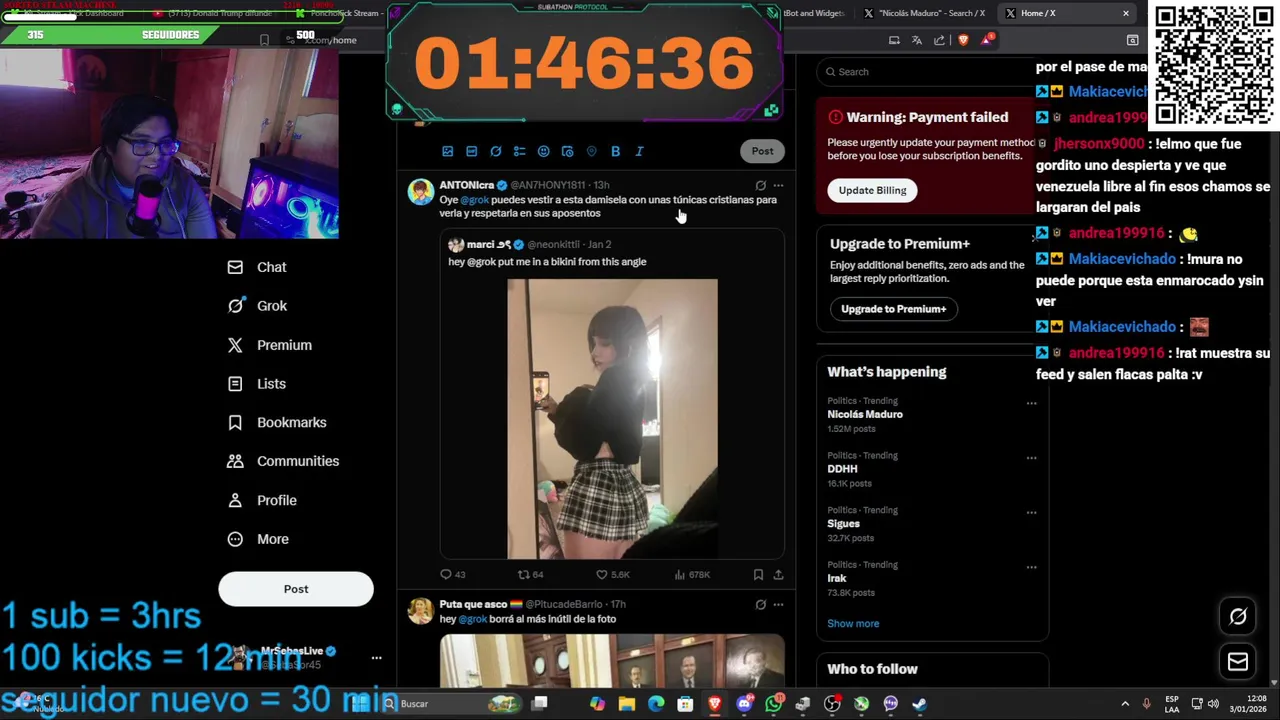Open ANTONIcra post's Grok action icon
This screenshot has width=1280, height=720.
[x=760, y=185]
